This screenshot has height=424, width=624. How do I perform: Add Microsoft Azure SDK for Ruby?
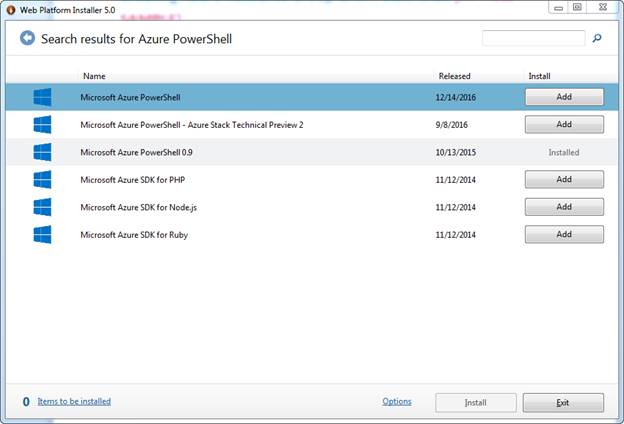[x=564, y=234]
